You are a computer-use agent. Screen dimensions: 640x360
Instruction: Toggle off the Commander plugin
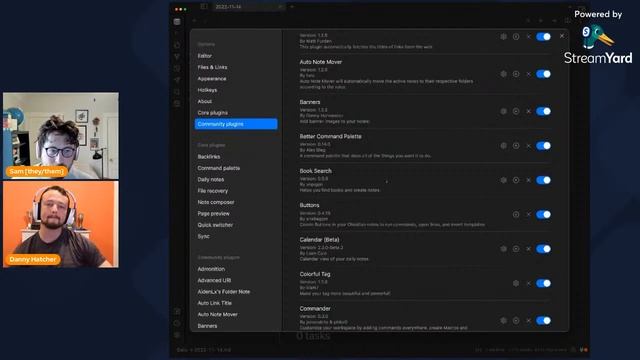coord(543,320)
